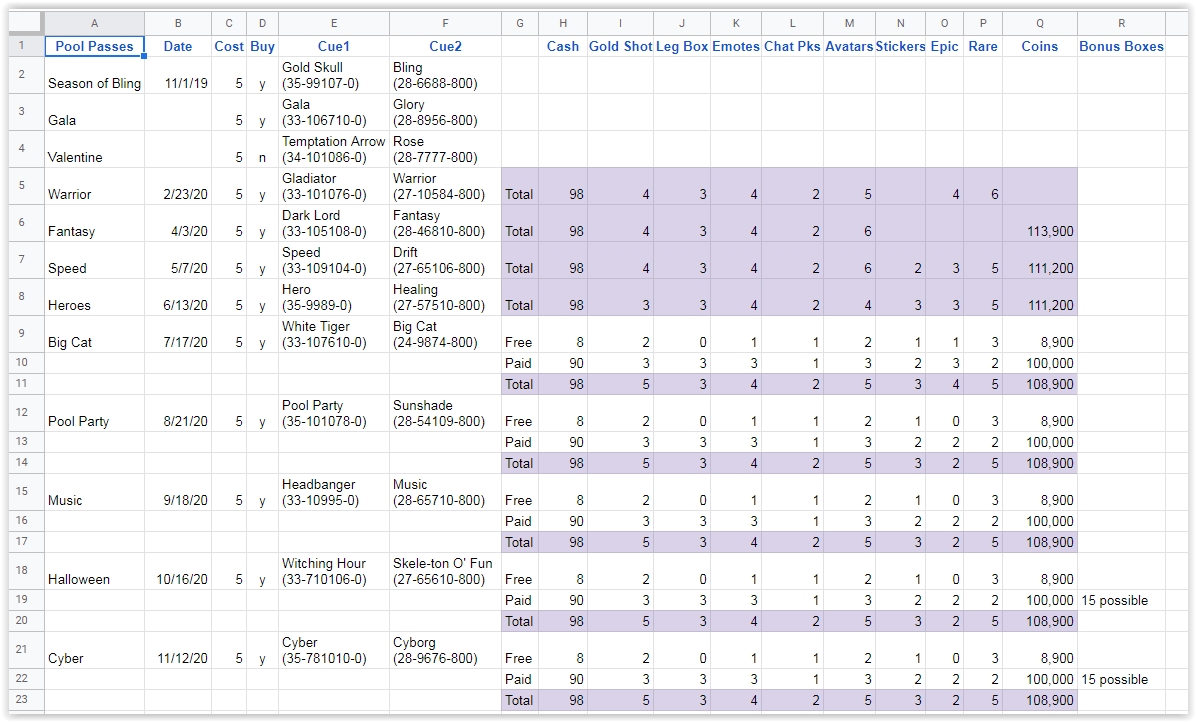
Task: Select the 'Cue2' header cell
Action: (445, 46)
